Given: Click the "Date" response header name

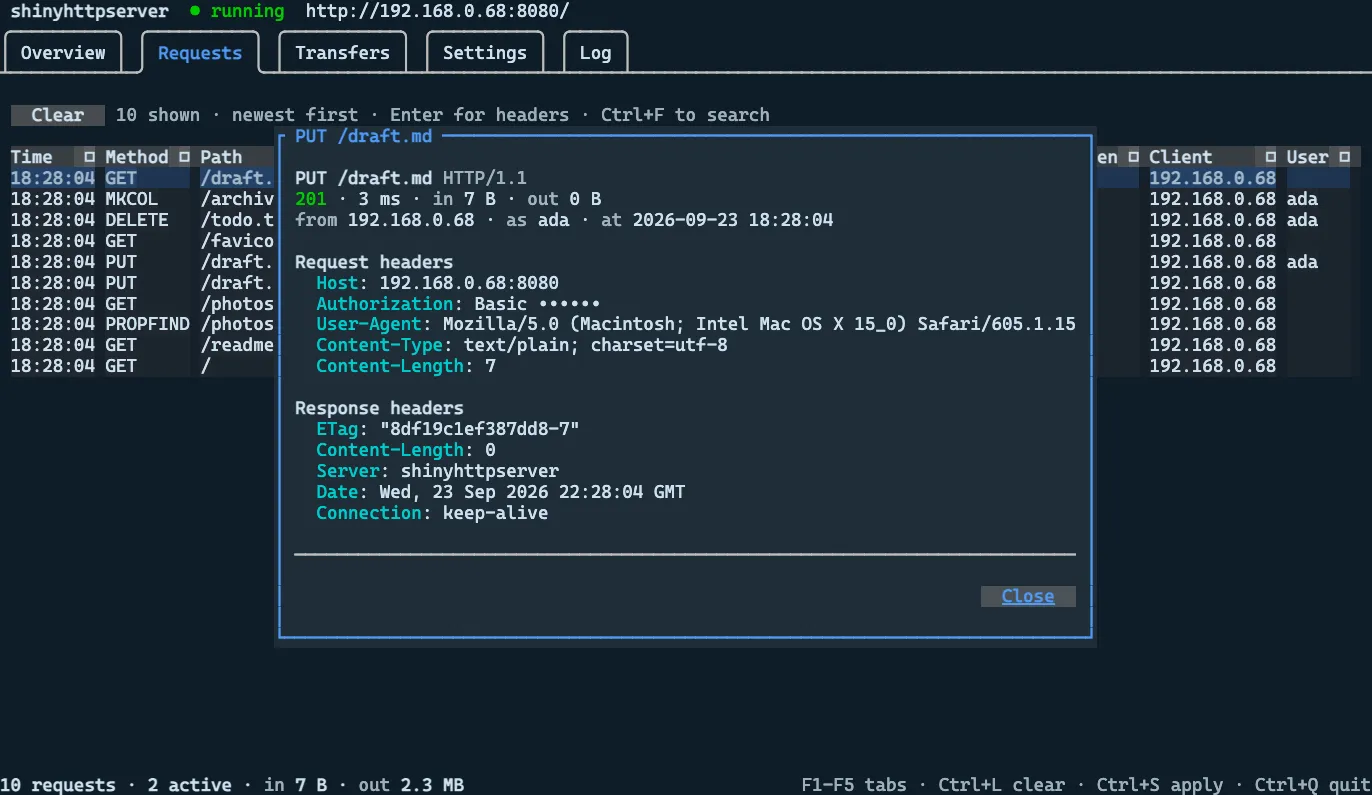Looking at the screenshot, I should (337, 492).
